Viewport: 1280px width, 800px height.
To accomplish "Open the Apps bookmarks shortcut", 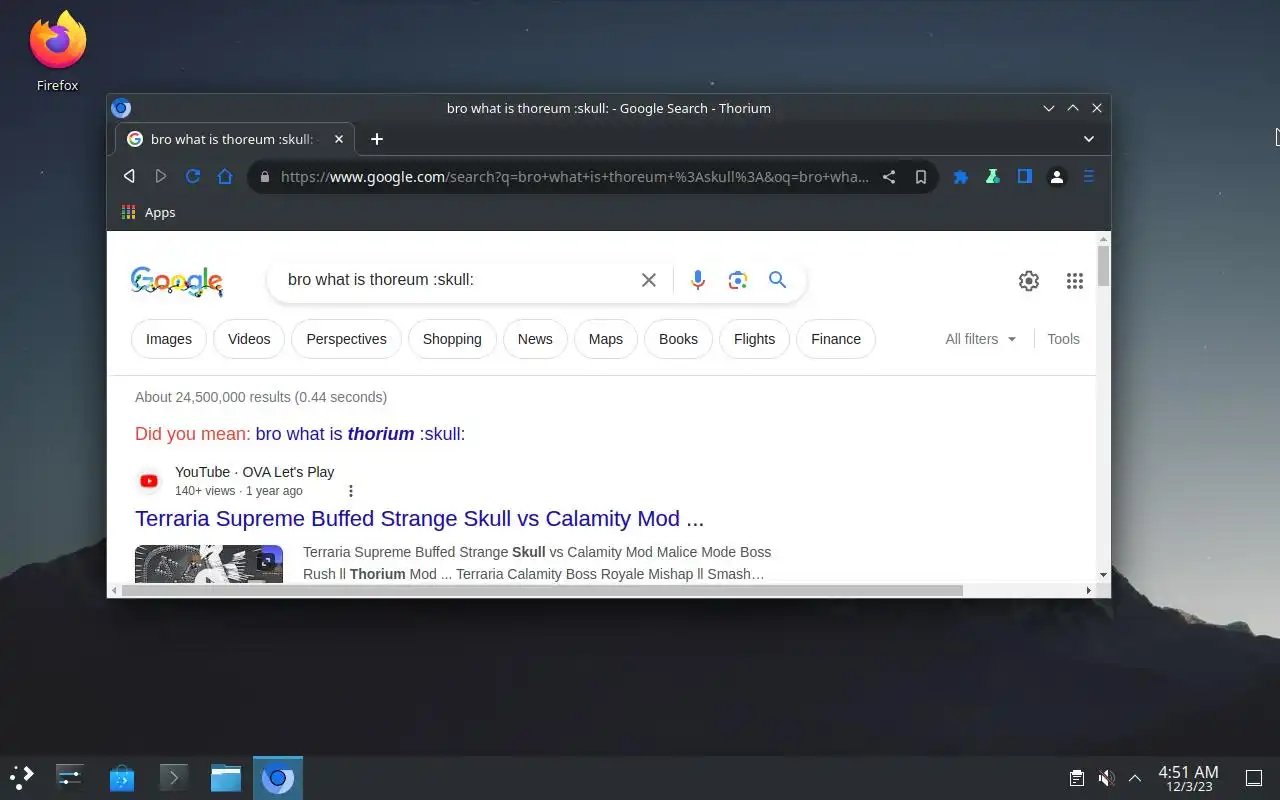I will click(x=148, y=212).
